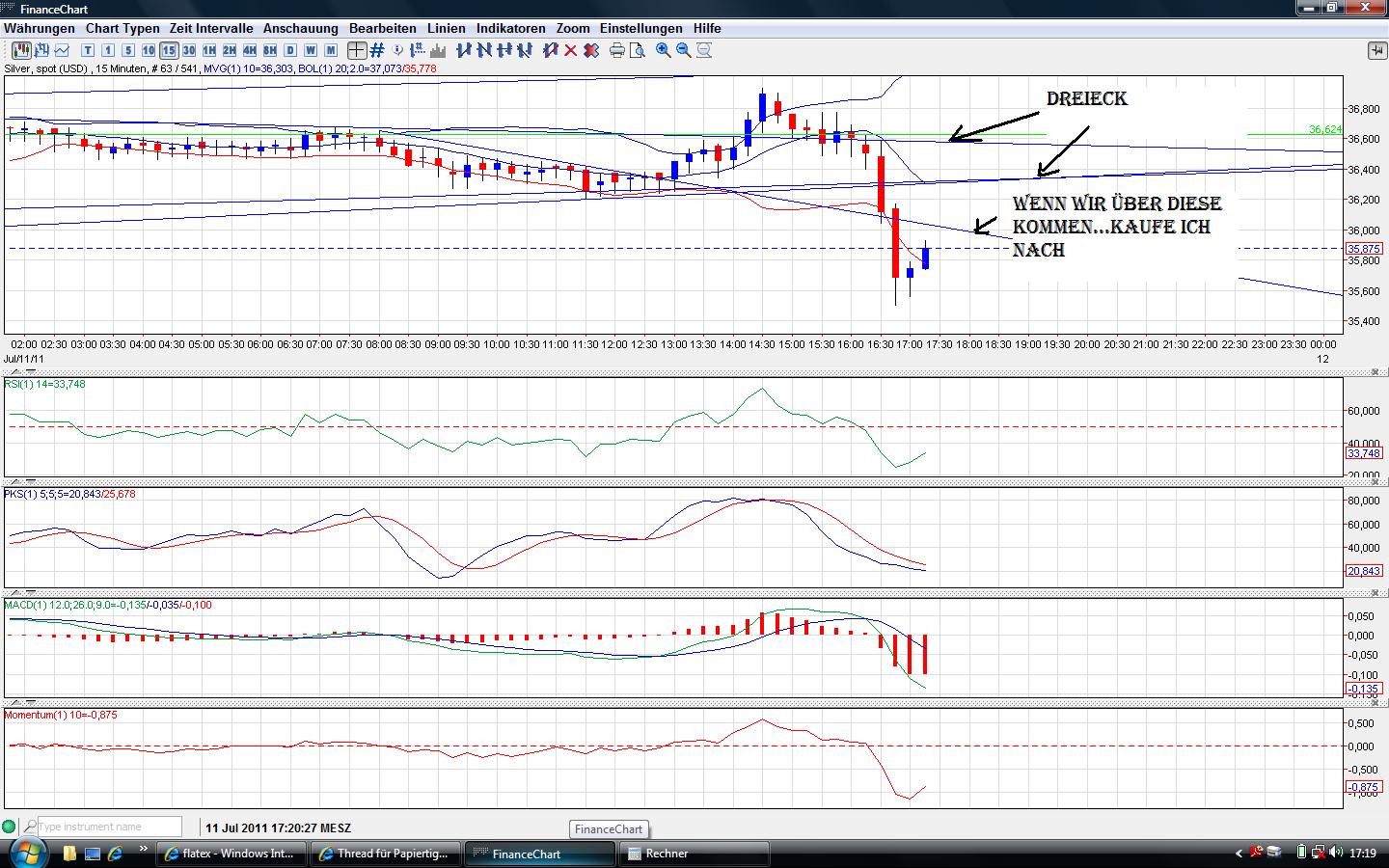Switch to line chart type icon
The height and width of the screenshot is (868, 1389).
(x=62, y=50)
